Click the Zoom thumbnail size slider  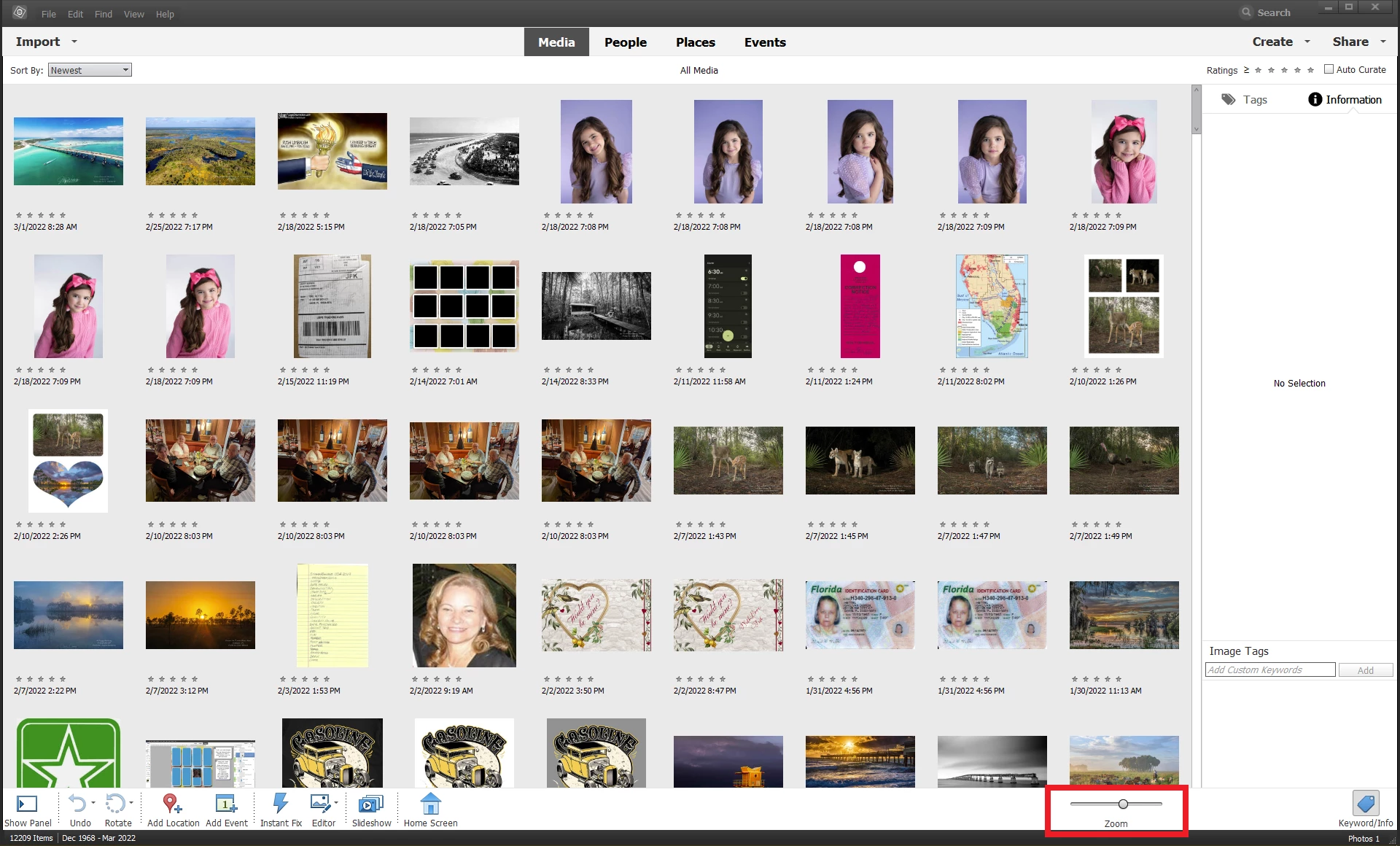tap(1123, 804)
